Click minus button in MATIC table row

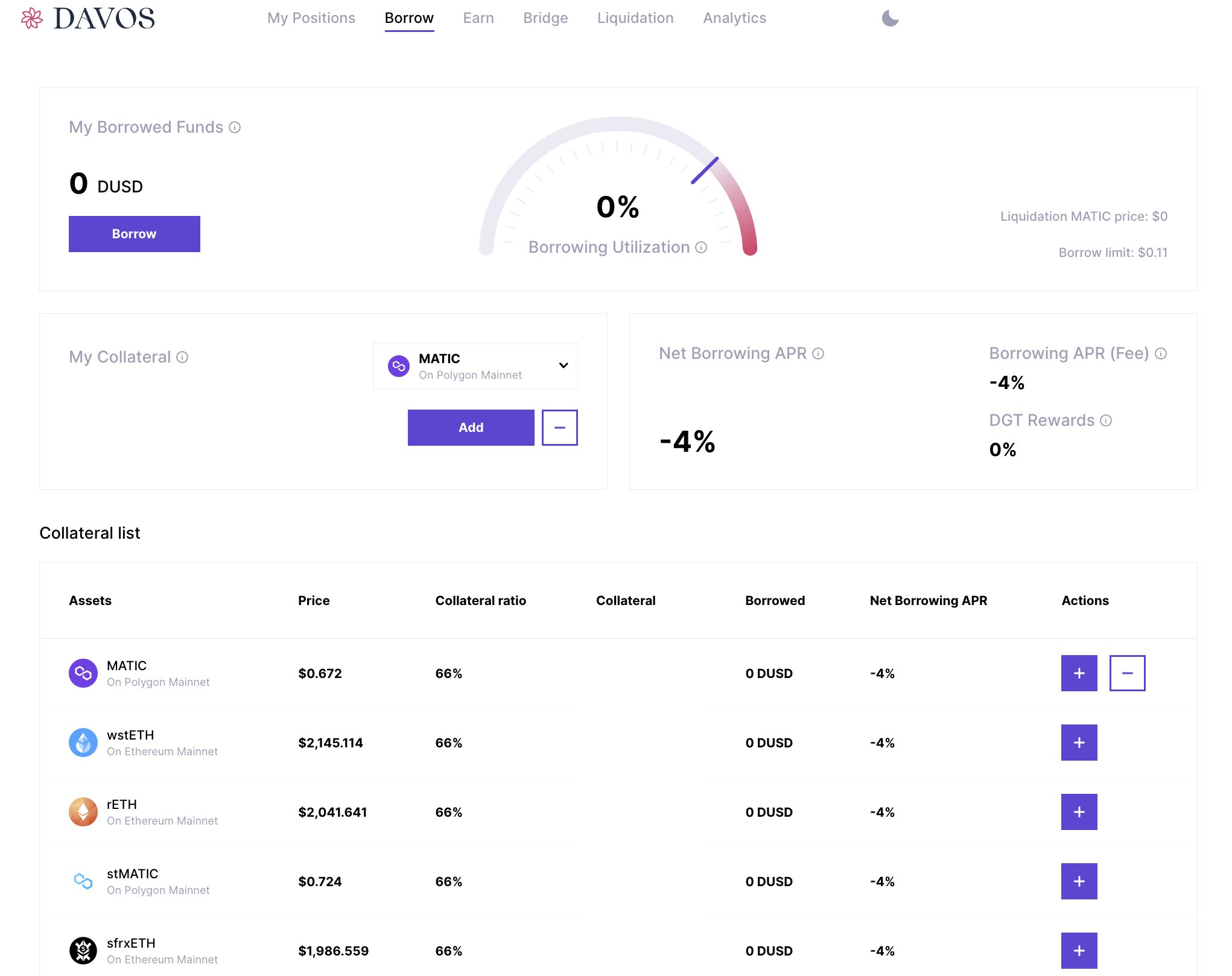pos(1127,673)
